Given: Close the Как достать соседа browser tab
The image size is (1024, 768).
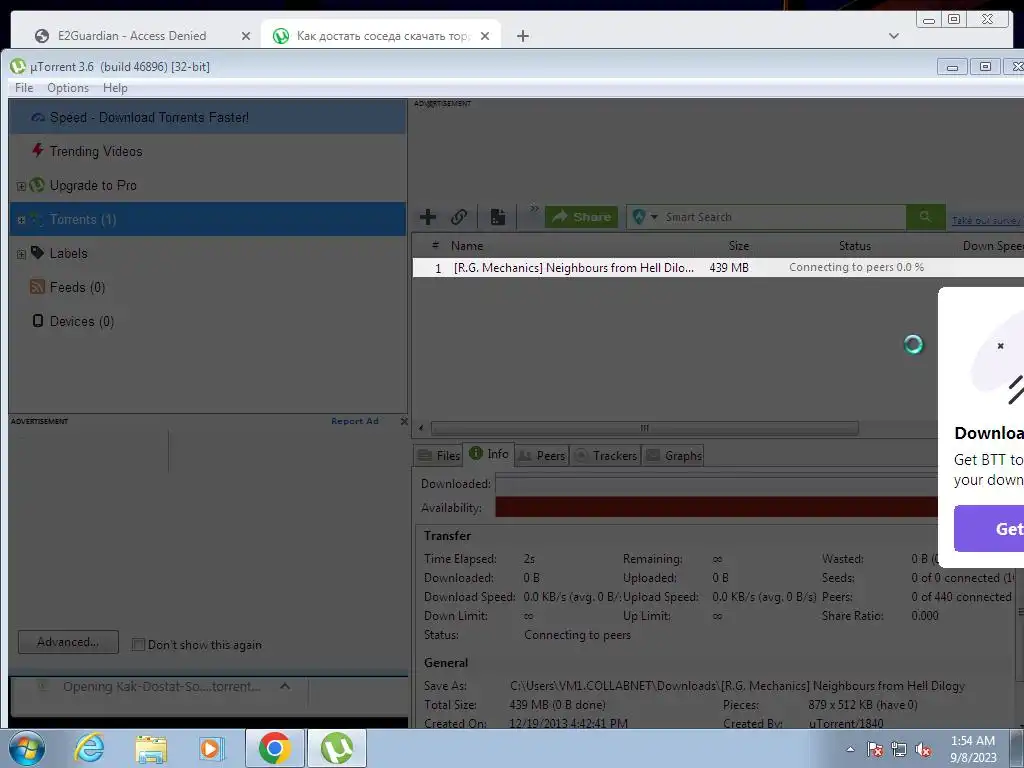Looking at the screenshot, I should [485, 36].
